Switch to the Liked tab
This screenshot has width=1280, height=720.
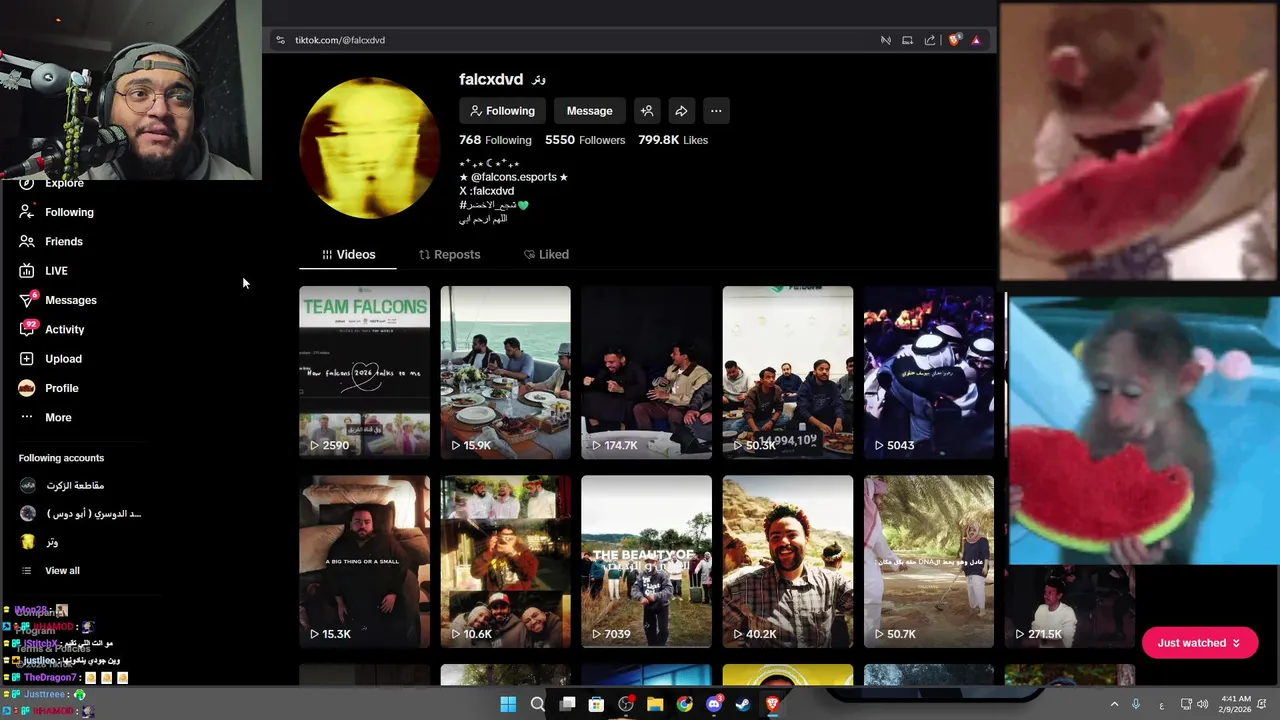pyautogui.click(x=546, y=255)
